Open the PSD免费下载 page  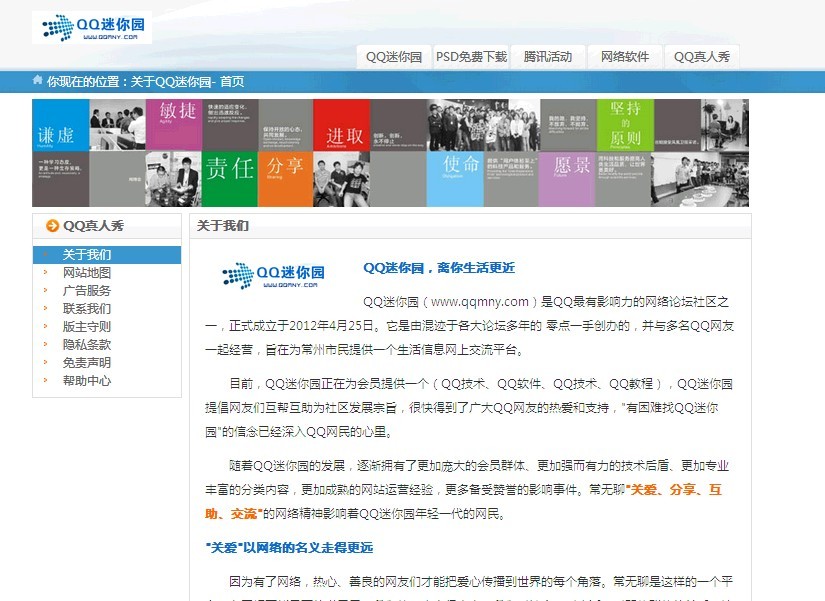coord(470,57)
